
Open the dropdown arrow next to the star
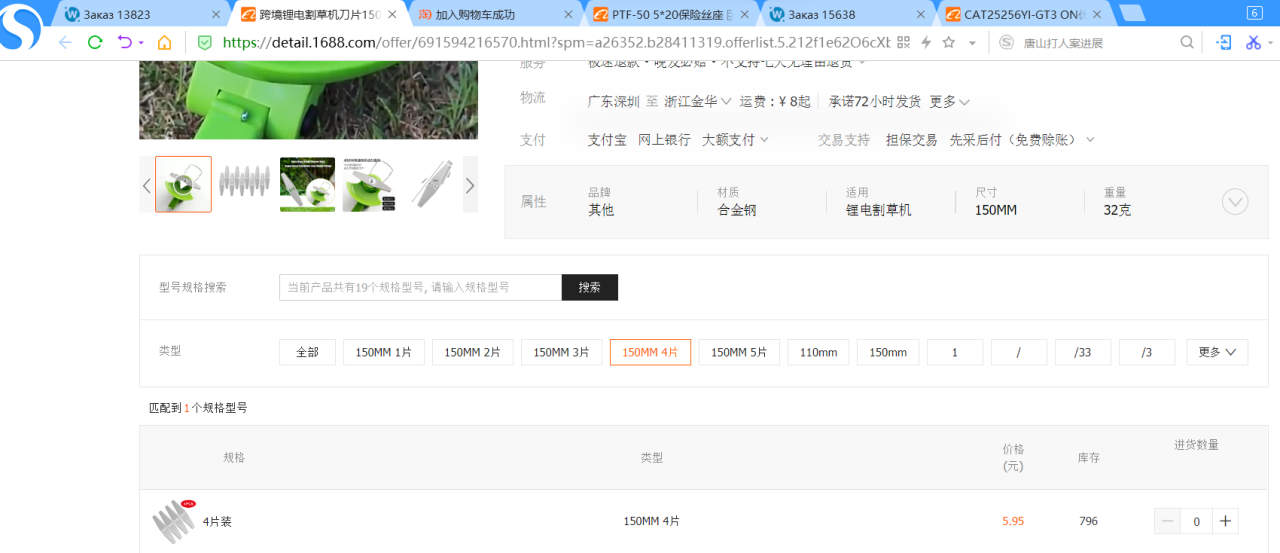[x=971, y=43]
